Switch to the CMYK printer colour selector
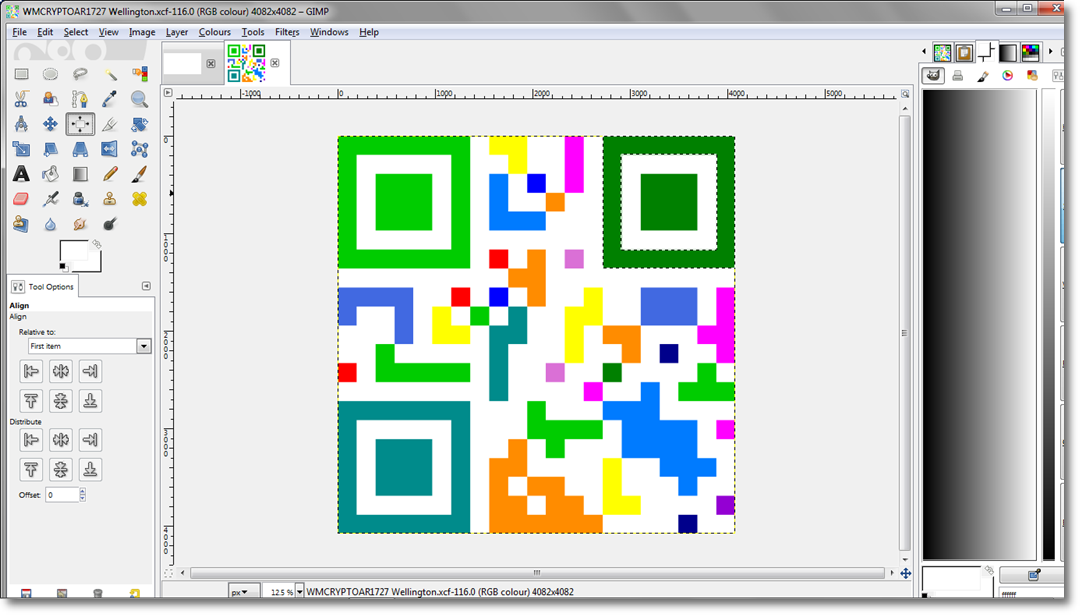 pos(957,76)
